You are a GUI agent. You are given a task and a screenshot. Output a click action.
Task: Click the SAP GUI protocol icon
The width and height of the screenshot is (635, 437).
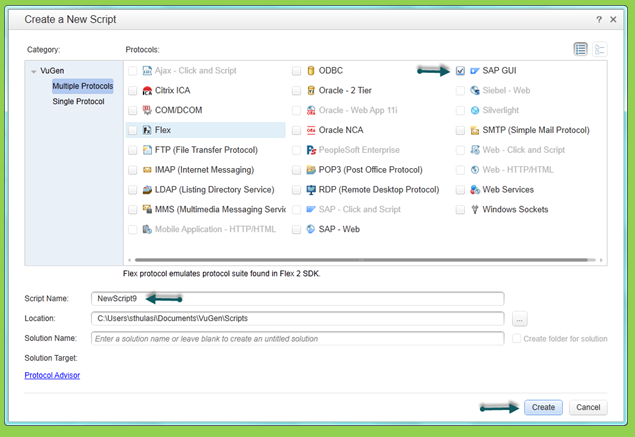point(475,71)
